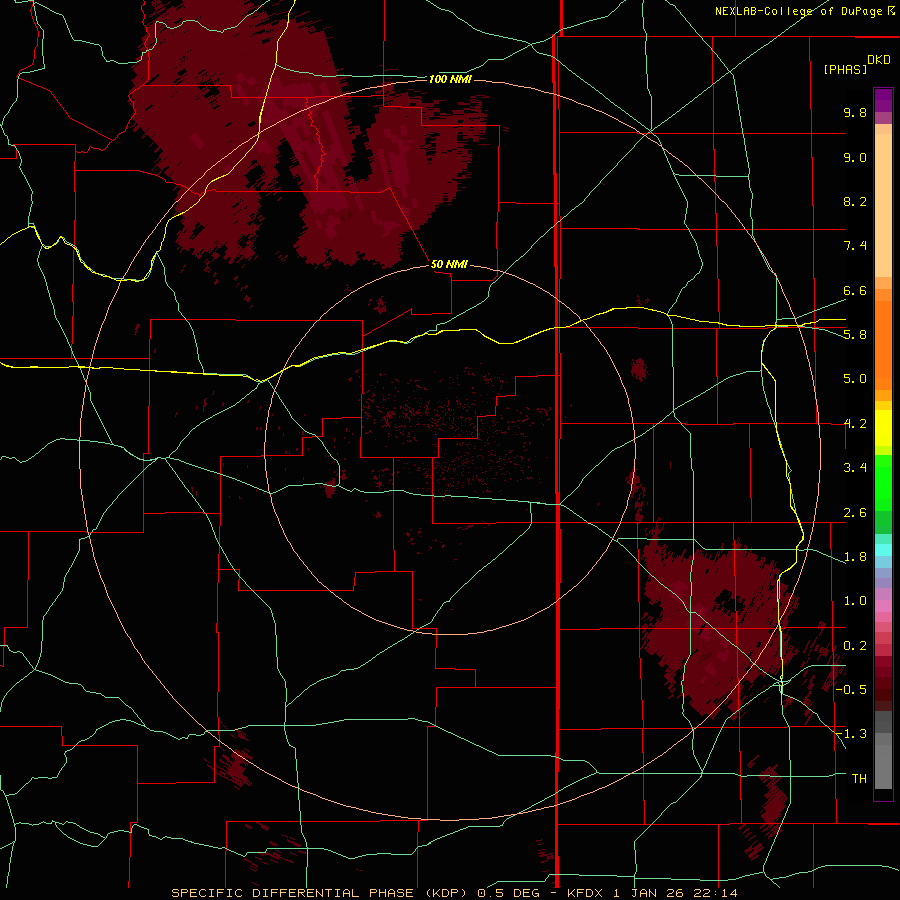
Task: Select the 5.0 scale value
Action: (x=855, y=379)
